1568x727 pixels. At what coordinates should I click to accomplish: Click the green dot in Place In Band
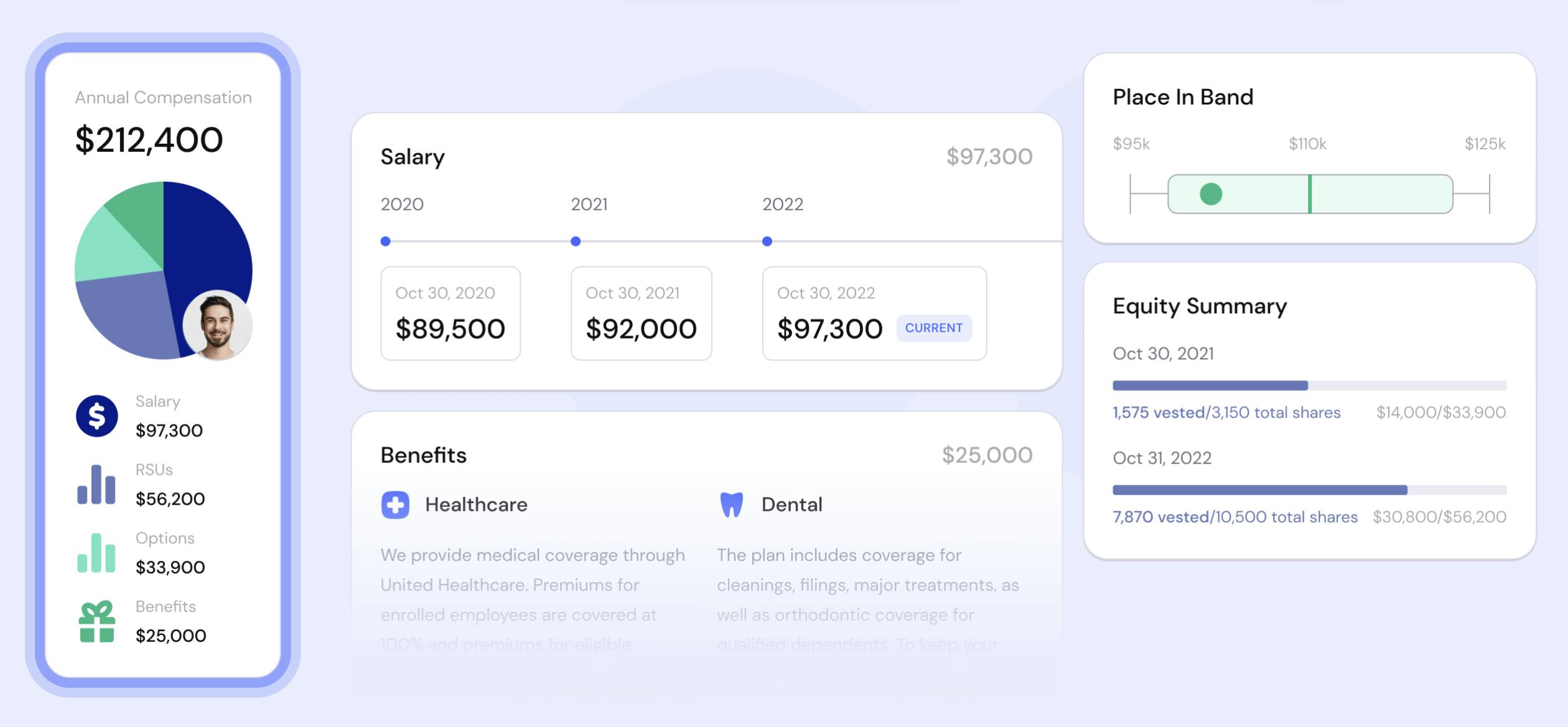point(1211,194)
